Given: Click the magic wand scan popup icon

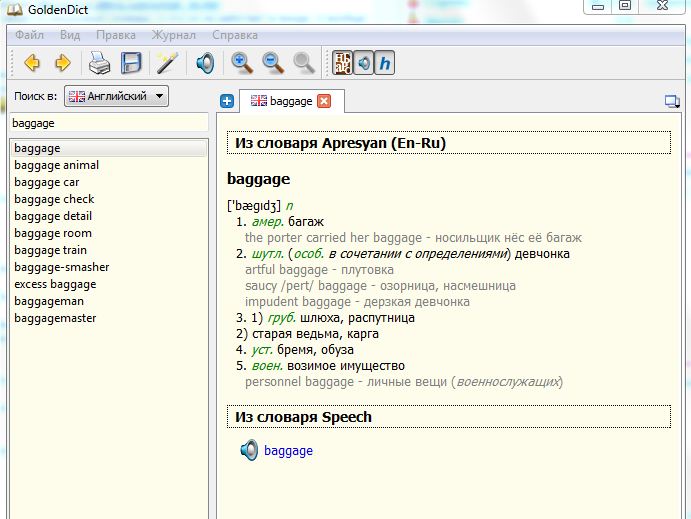Looking at the screenshot, I should point(167,63).
